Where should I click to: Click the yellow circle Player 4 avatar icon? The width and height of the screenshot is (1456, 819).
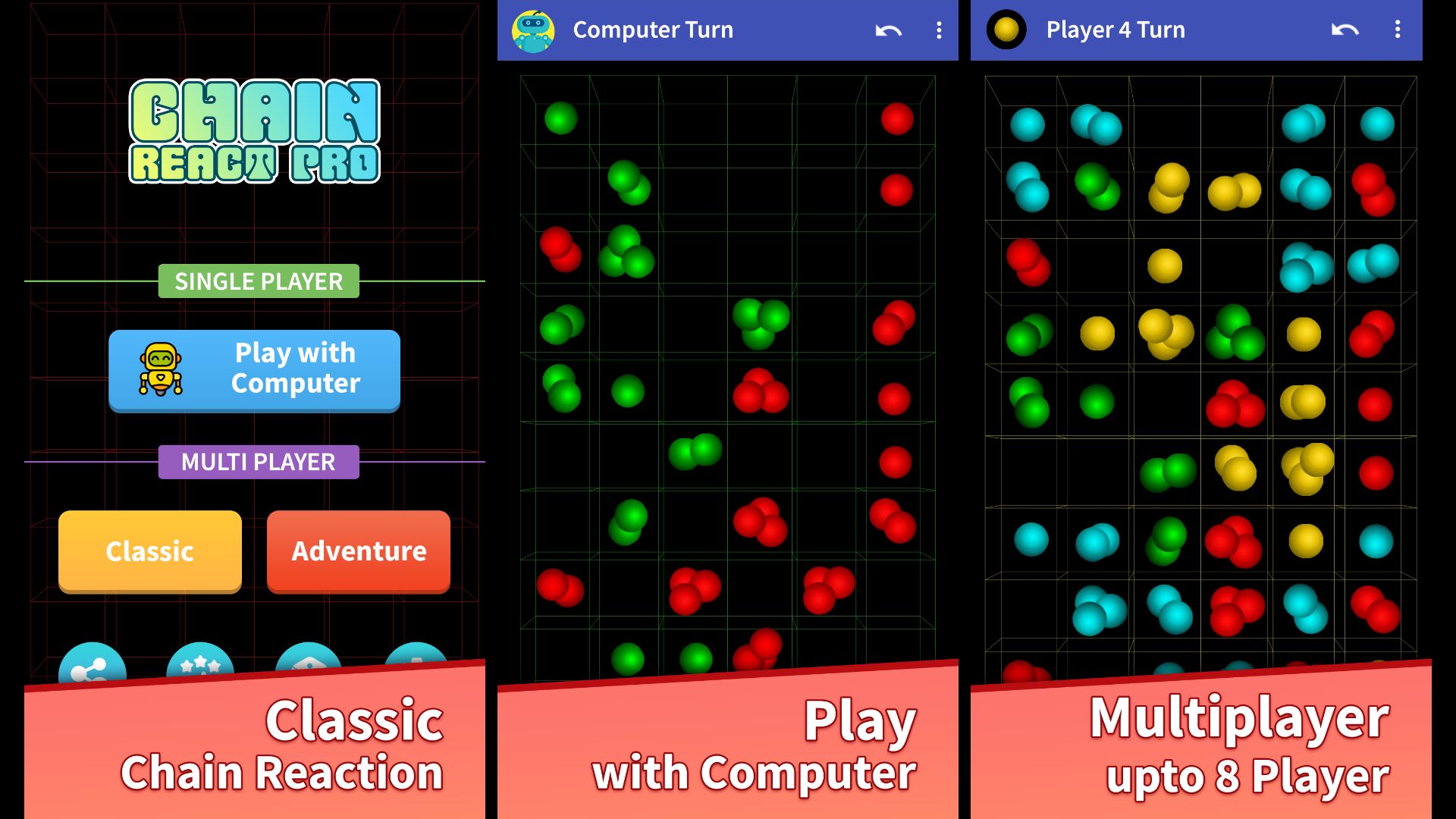pos(1005,28)
